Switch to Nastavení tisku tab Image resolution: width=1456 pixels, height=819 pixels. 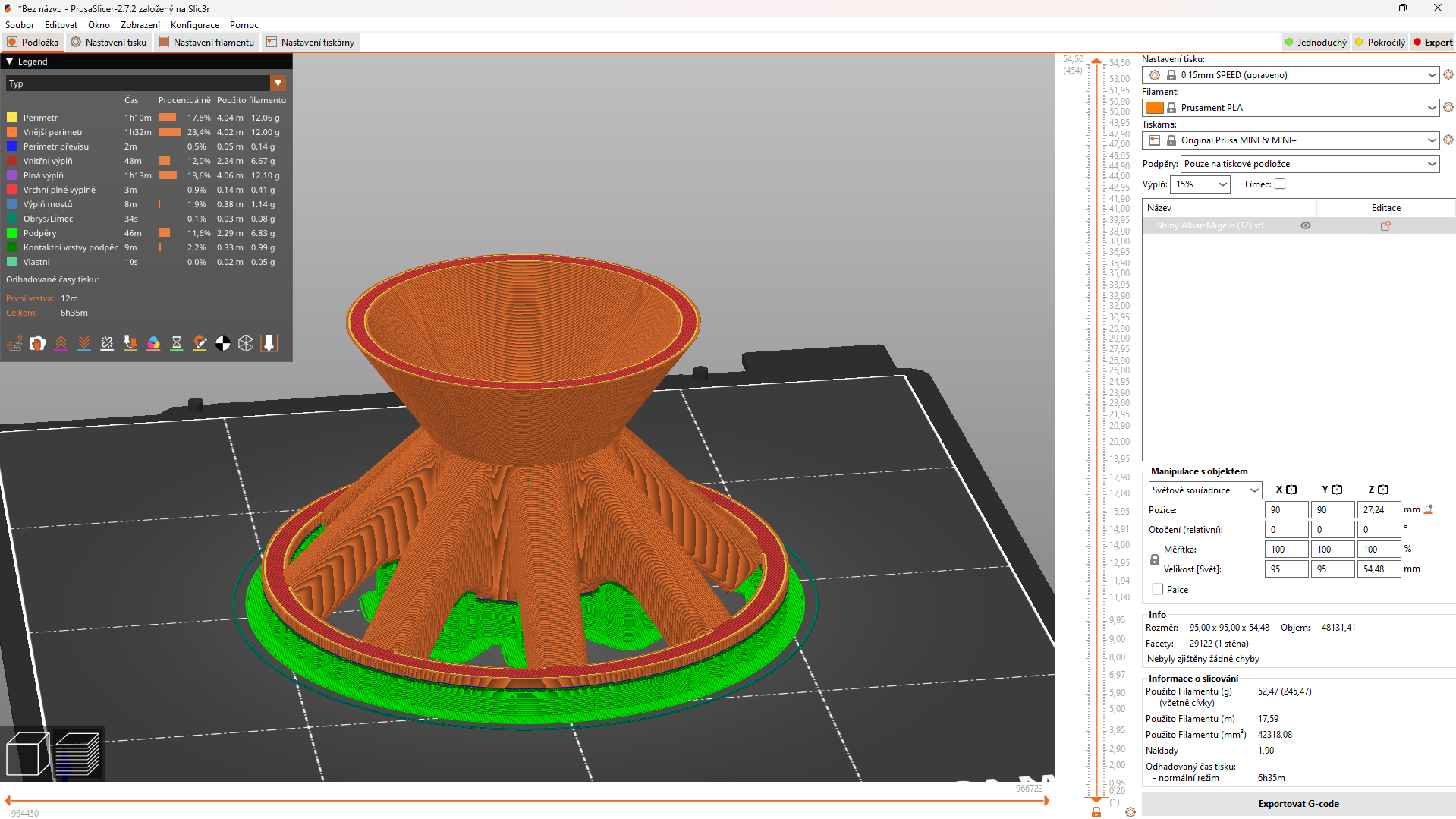click(x=109, y=43)
